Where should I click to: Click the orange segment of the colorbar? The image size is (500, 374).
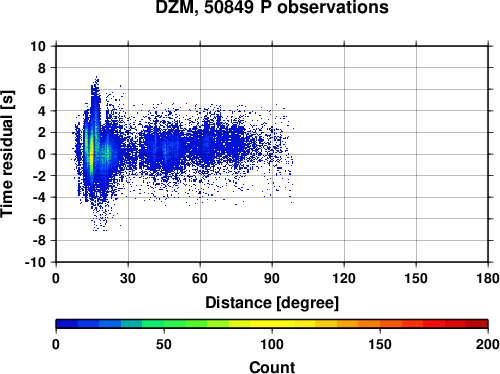point(369,324)
